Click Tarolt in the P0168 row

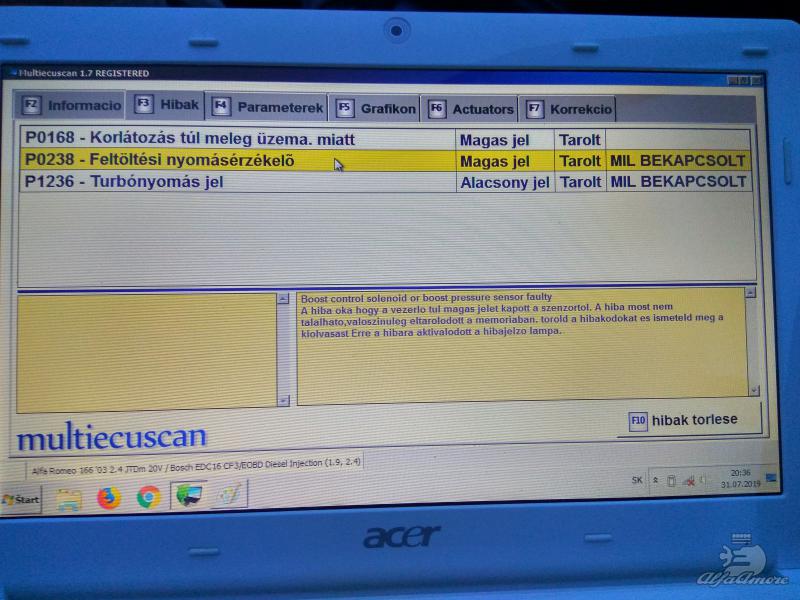click(x=580, y=140)
